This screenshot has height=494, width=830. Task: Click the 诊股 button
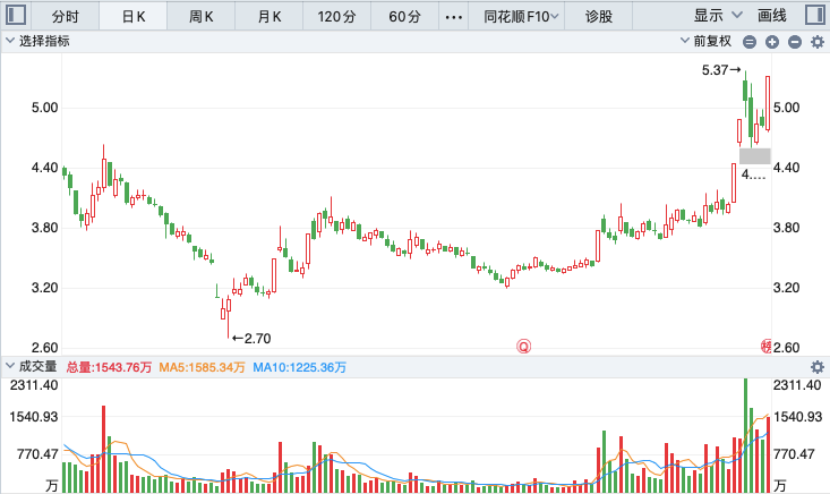(599, 16)
